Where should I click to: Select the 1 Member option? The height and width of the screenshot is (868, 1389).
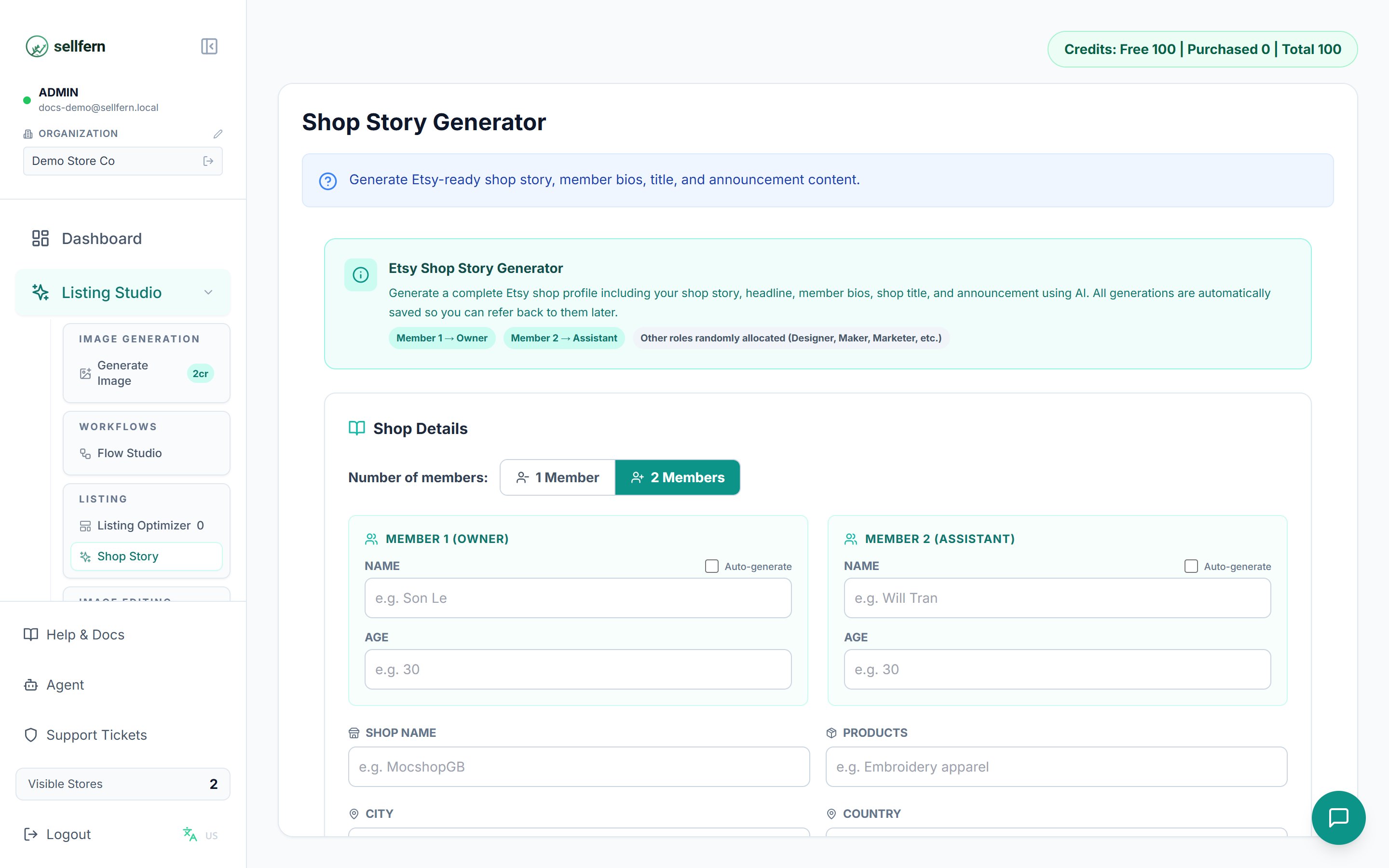point(558,477)
